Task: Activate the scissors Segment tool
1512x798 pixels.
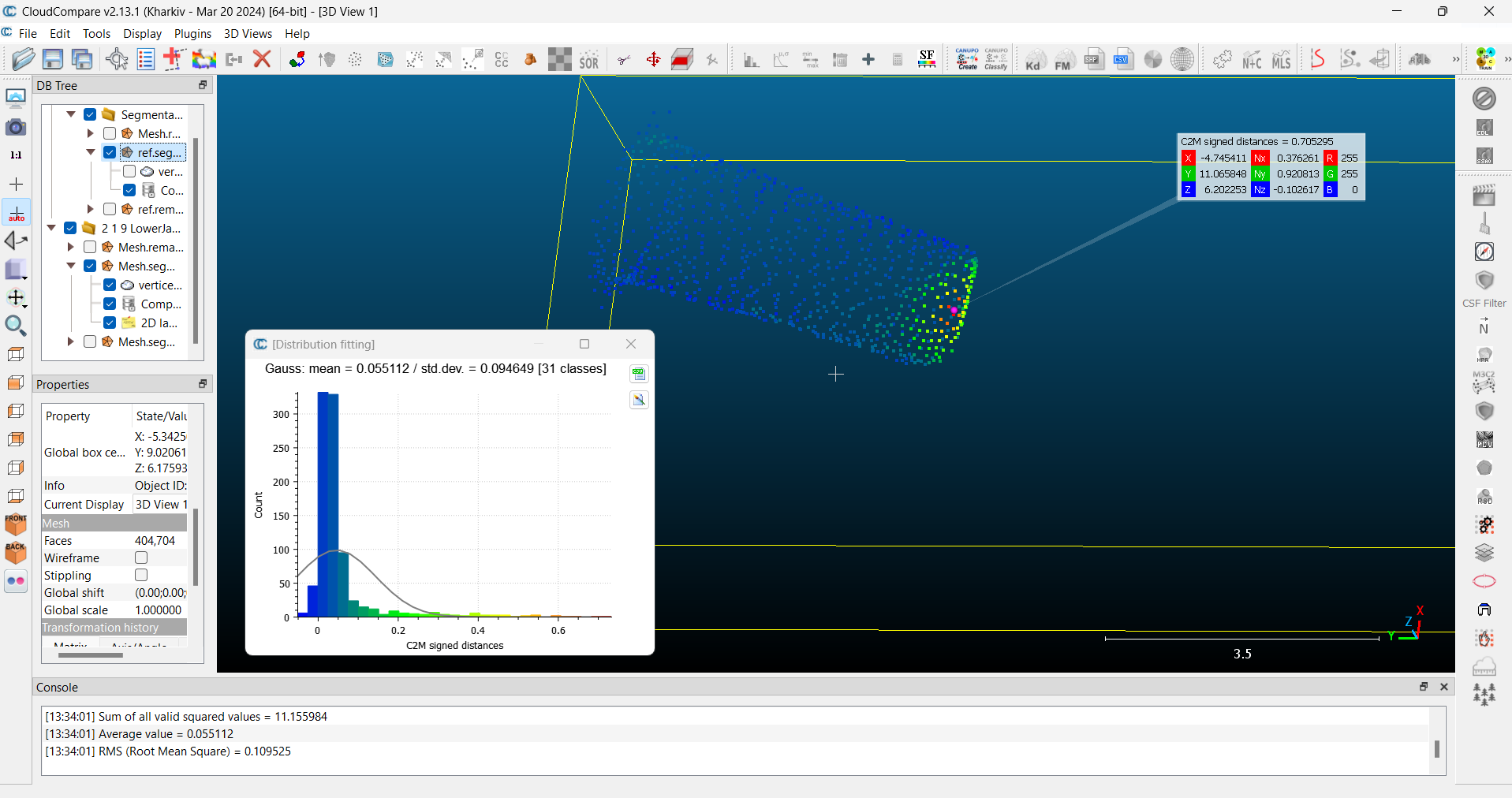Action: pyautogui.click(x=624, y=60)
